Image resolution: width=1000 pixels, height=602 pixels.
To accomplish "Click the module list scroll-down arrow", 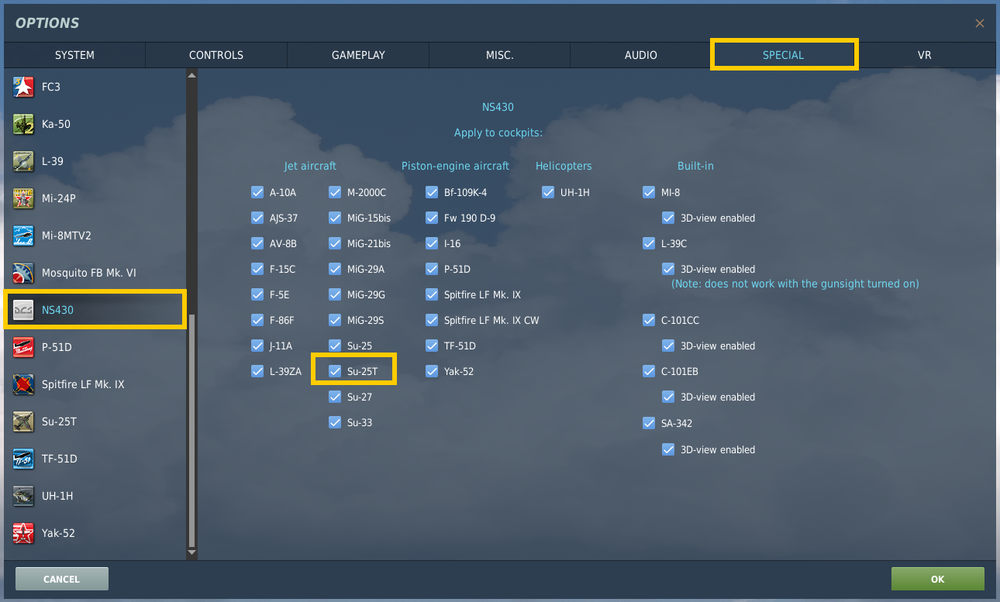I will click(192, 552).
